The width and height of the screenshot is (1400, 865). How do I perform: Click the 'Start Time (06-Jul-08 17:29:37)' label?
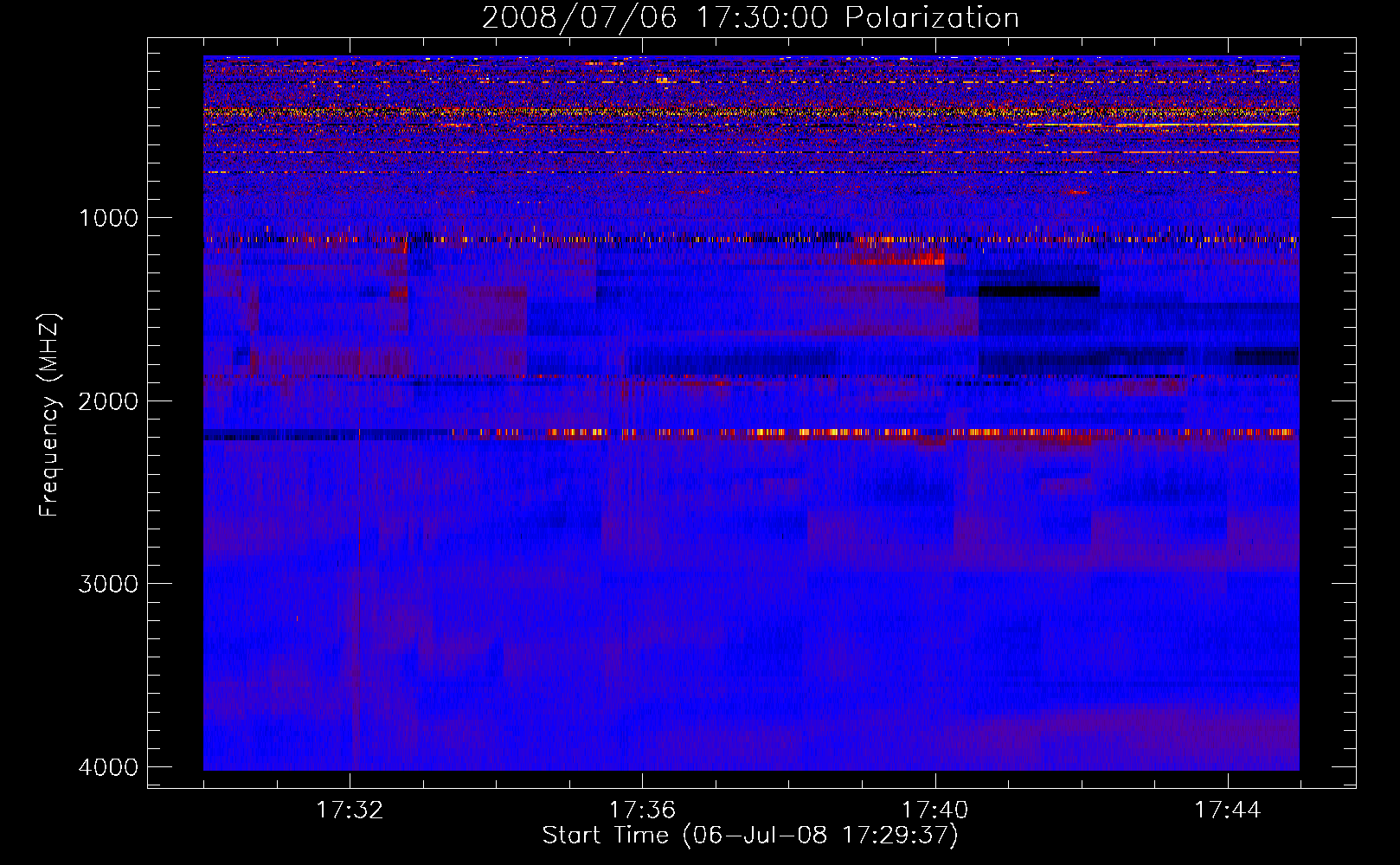tap(750, 836)
